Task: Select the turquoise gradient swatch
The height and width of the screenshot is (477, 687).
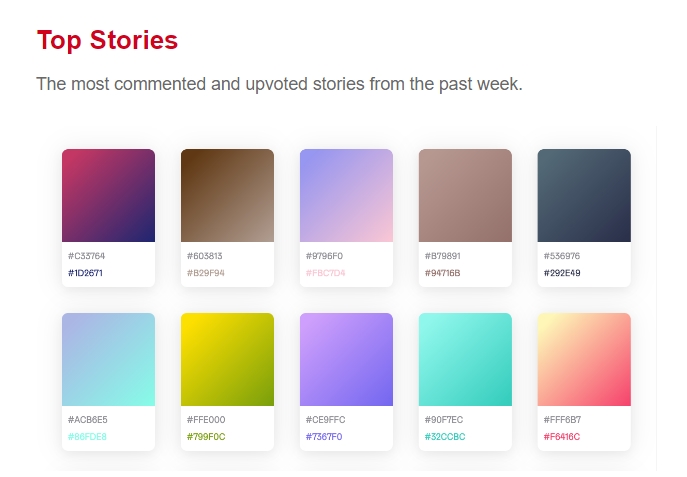Action: (x=465, y=359)
